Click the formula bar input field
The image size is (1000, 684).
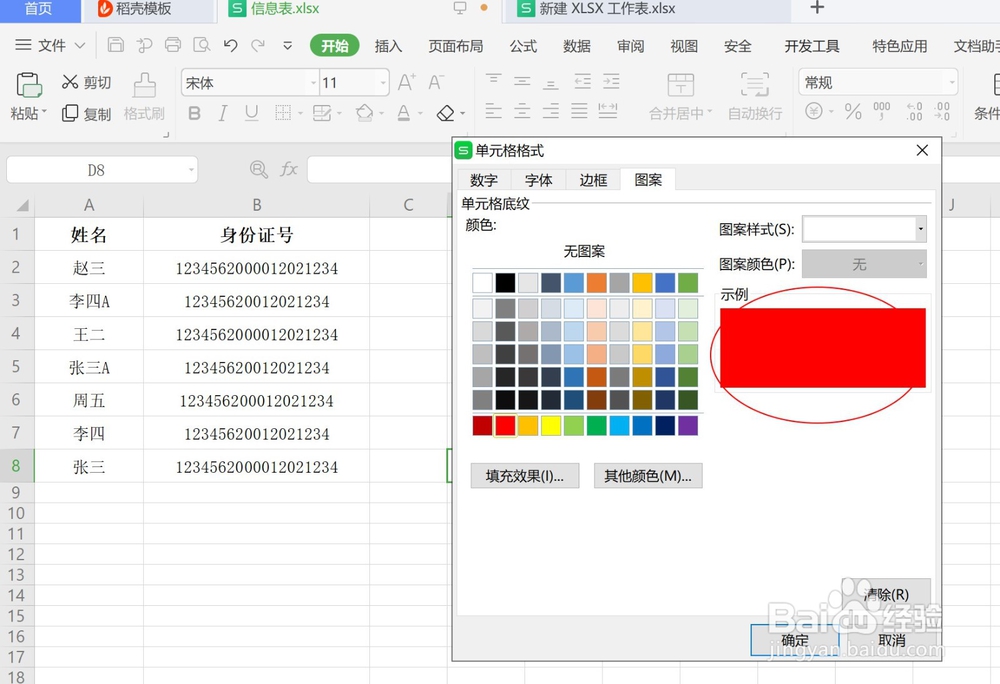click(379, 170)
